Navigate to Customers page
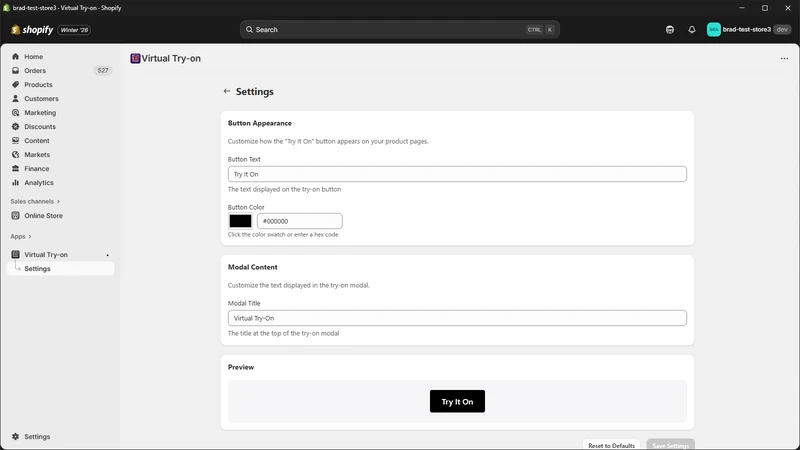 [x=61, y=98]
